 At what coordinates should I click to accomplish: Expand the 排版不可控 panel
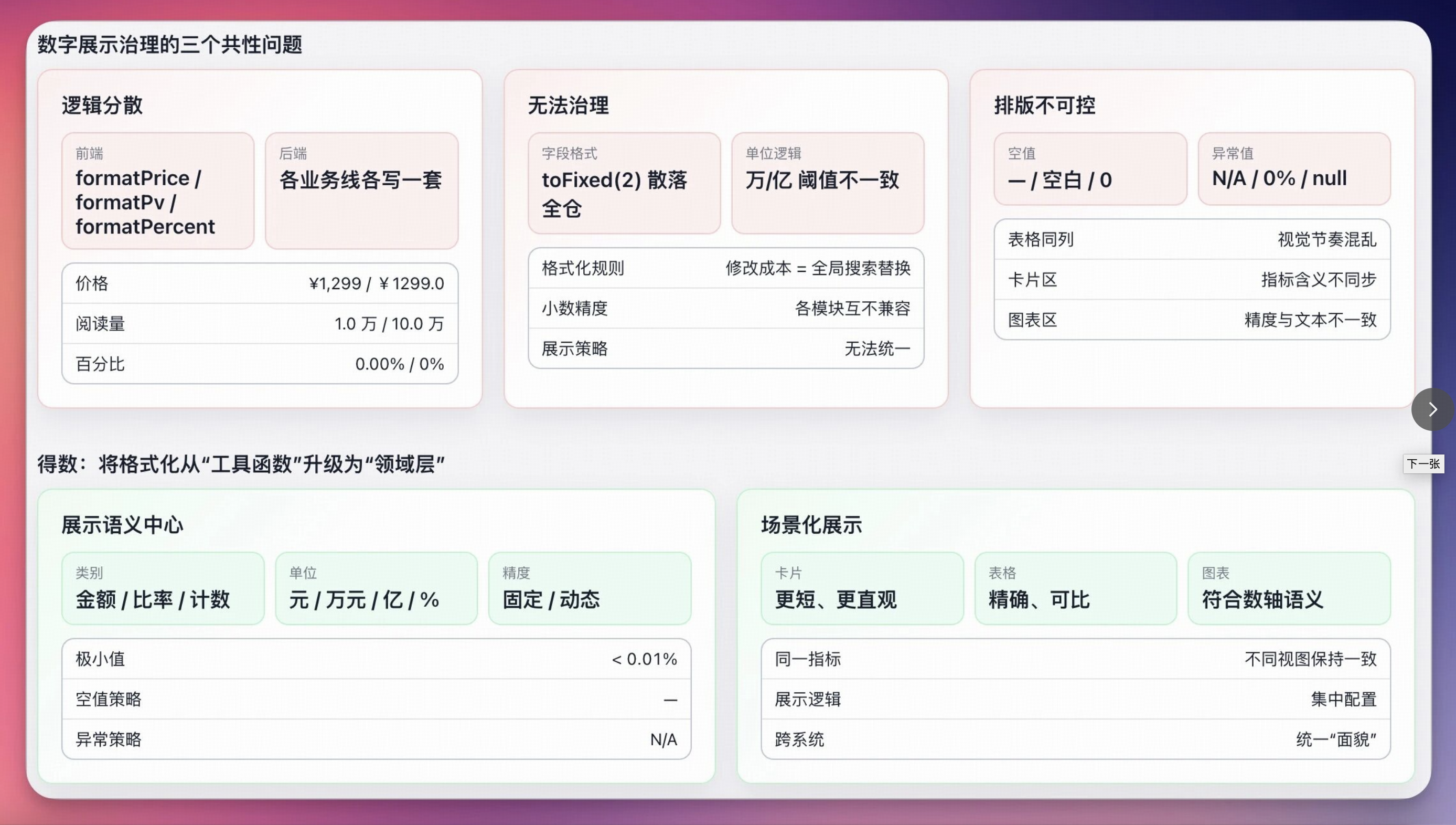(x=1044, y=105)
